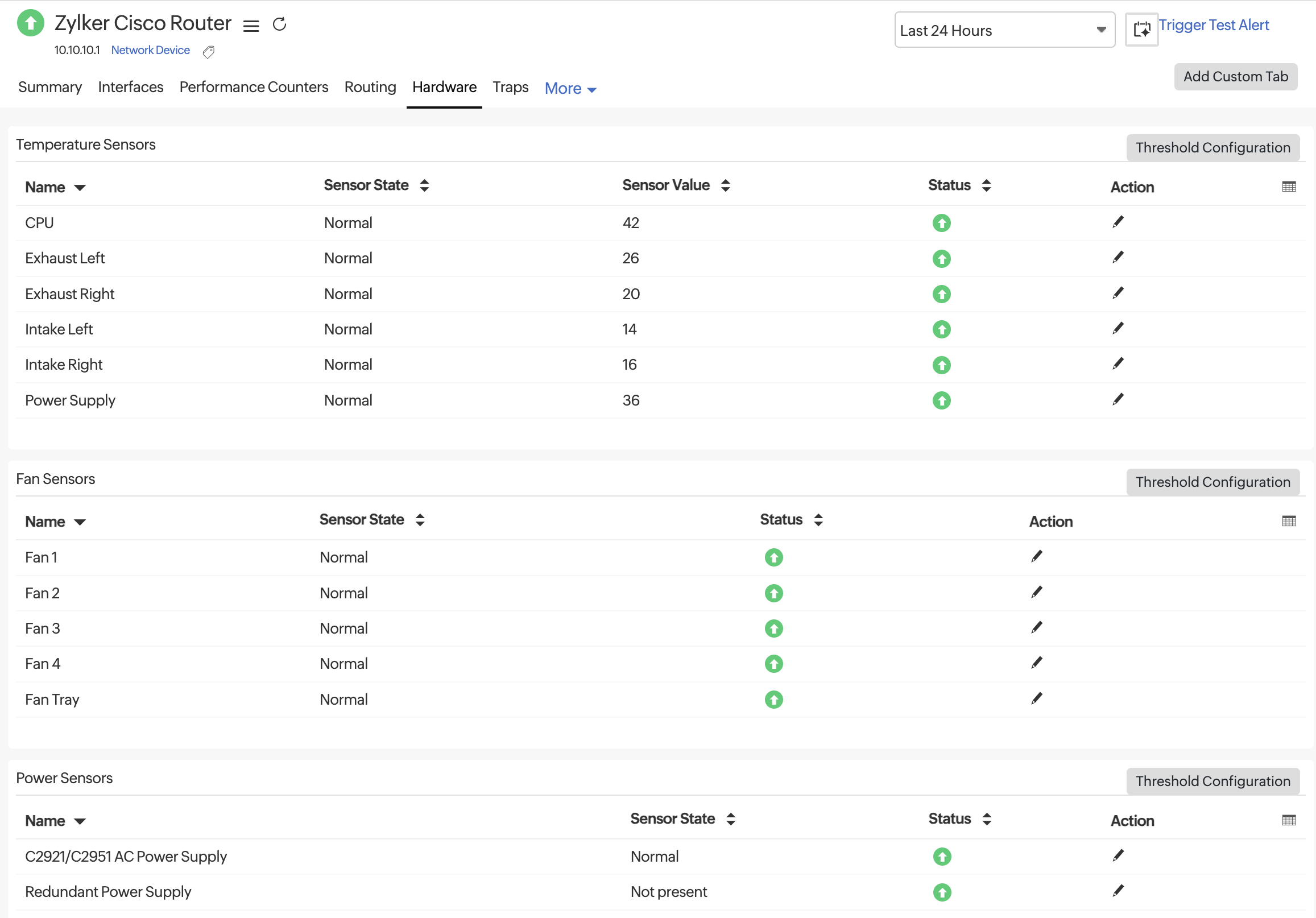Screen dimensions: 1316x918
Task: Click pencil icon for Fan Tray
Action: coord(1036,699)
